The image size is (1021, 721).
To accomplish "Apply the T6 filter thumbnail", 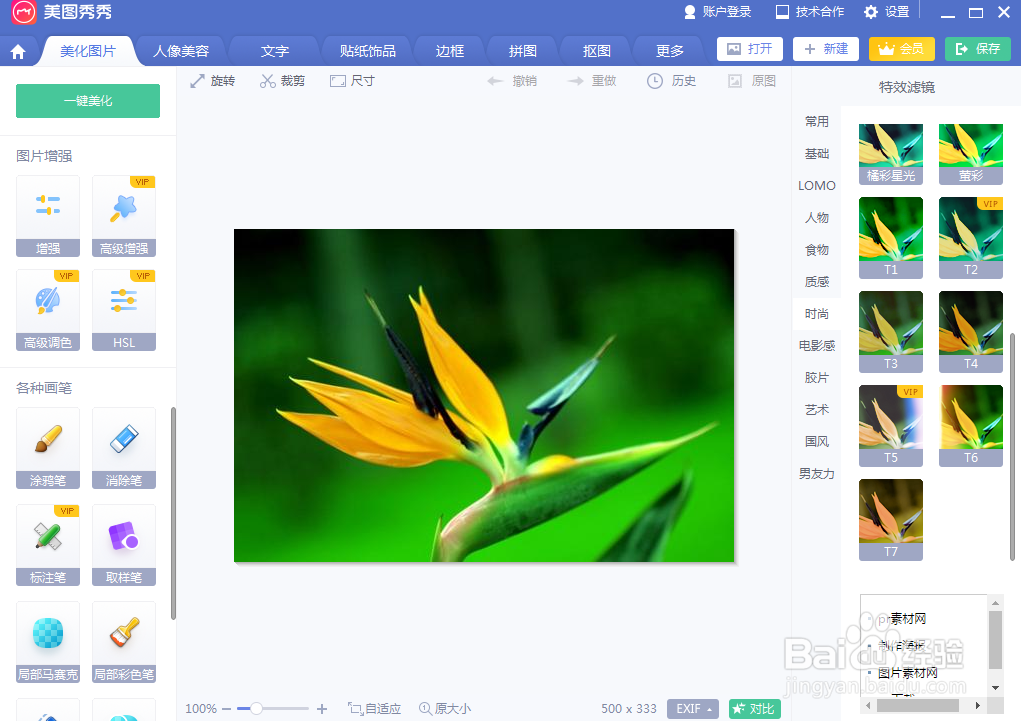I will tap(971, 426).
